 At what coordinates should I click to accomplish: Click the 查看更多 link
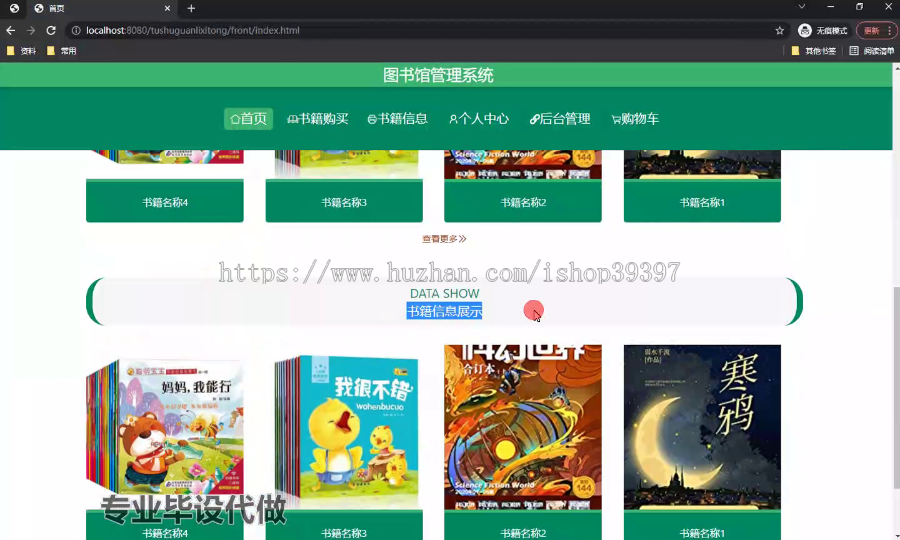[x=444, y=239]
